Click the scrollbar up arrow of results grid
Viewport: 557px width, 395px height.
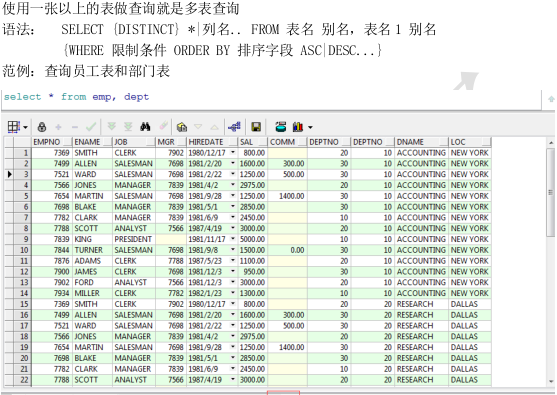point(551,142)
